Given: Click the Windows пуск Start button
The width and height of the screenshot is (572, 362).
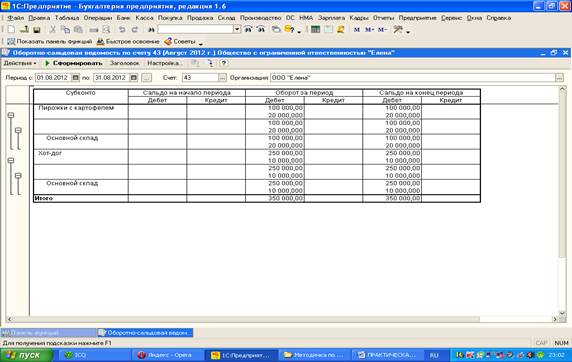Looking at the screenshot, I should (27, 355).
